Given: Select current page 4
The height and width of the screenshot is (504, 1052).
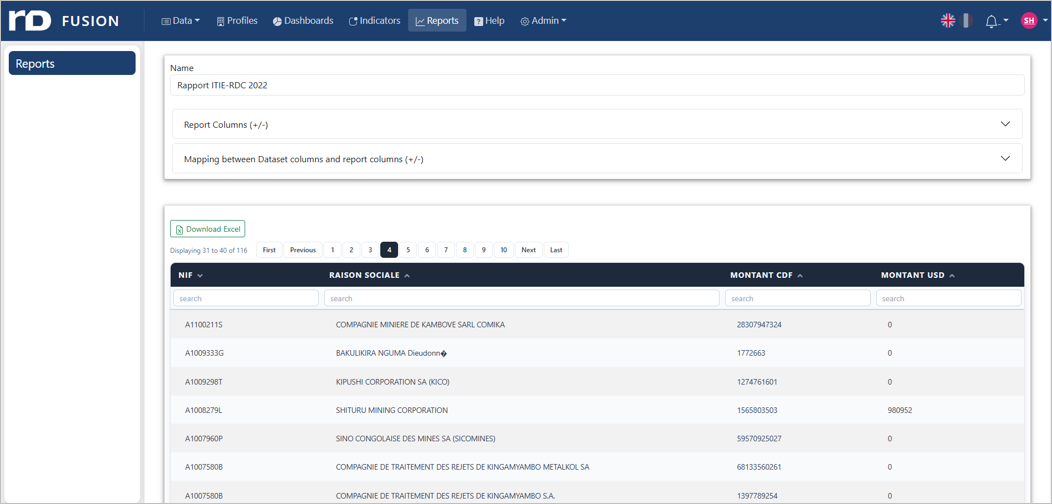Looking at the screenshot, I should coord(389,250).
